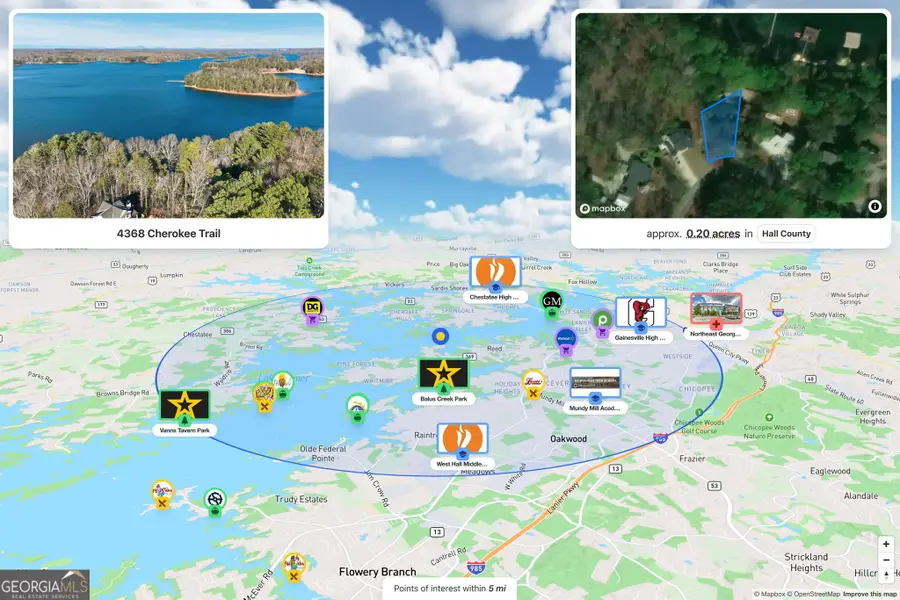The width and height of the screenshot is (900, 600).
Task: Zoom out on the map
Action: pos(886,560)
